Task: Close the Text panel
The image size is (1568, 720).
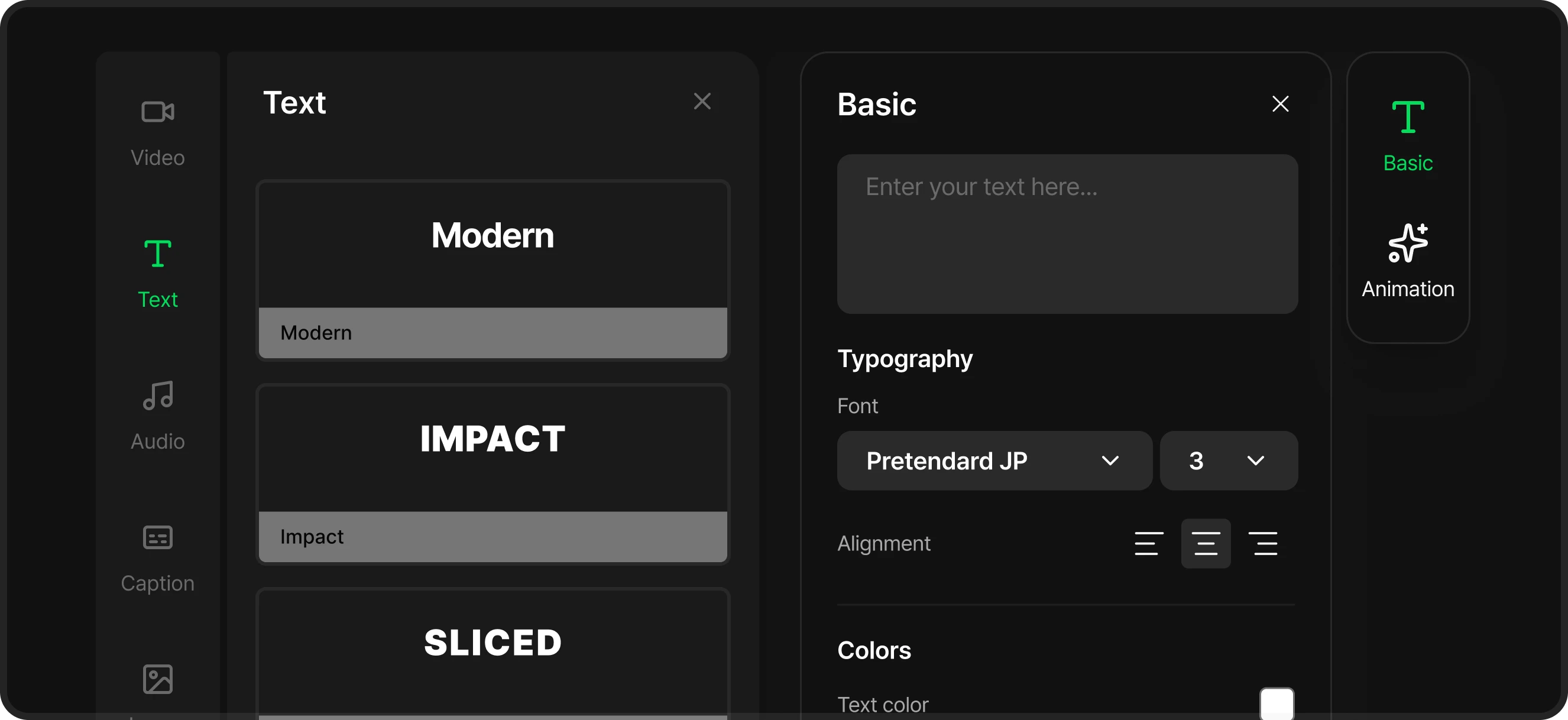Action: coord(702,102)
